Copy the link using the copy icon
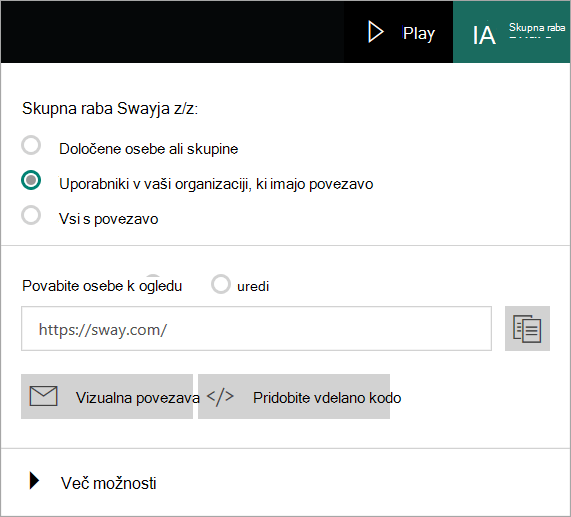 click(x=527, y=329)
